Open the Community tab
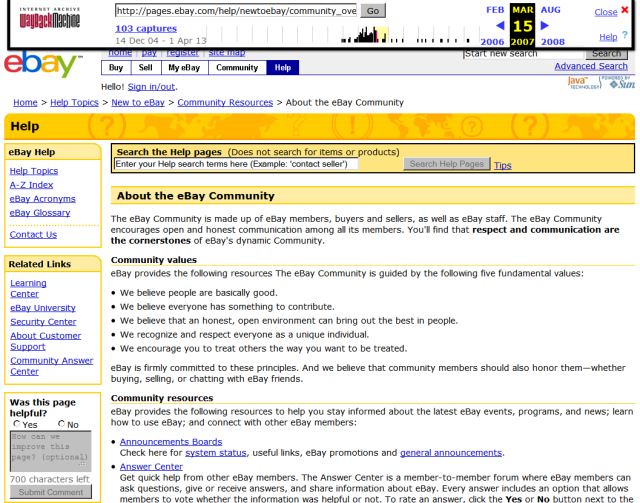This screenshot has height=503, width=640. point(237,68)
